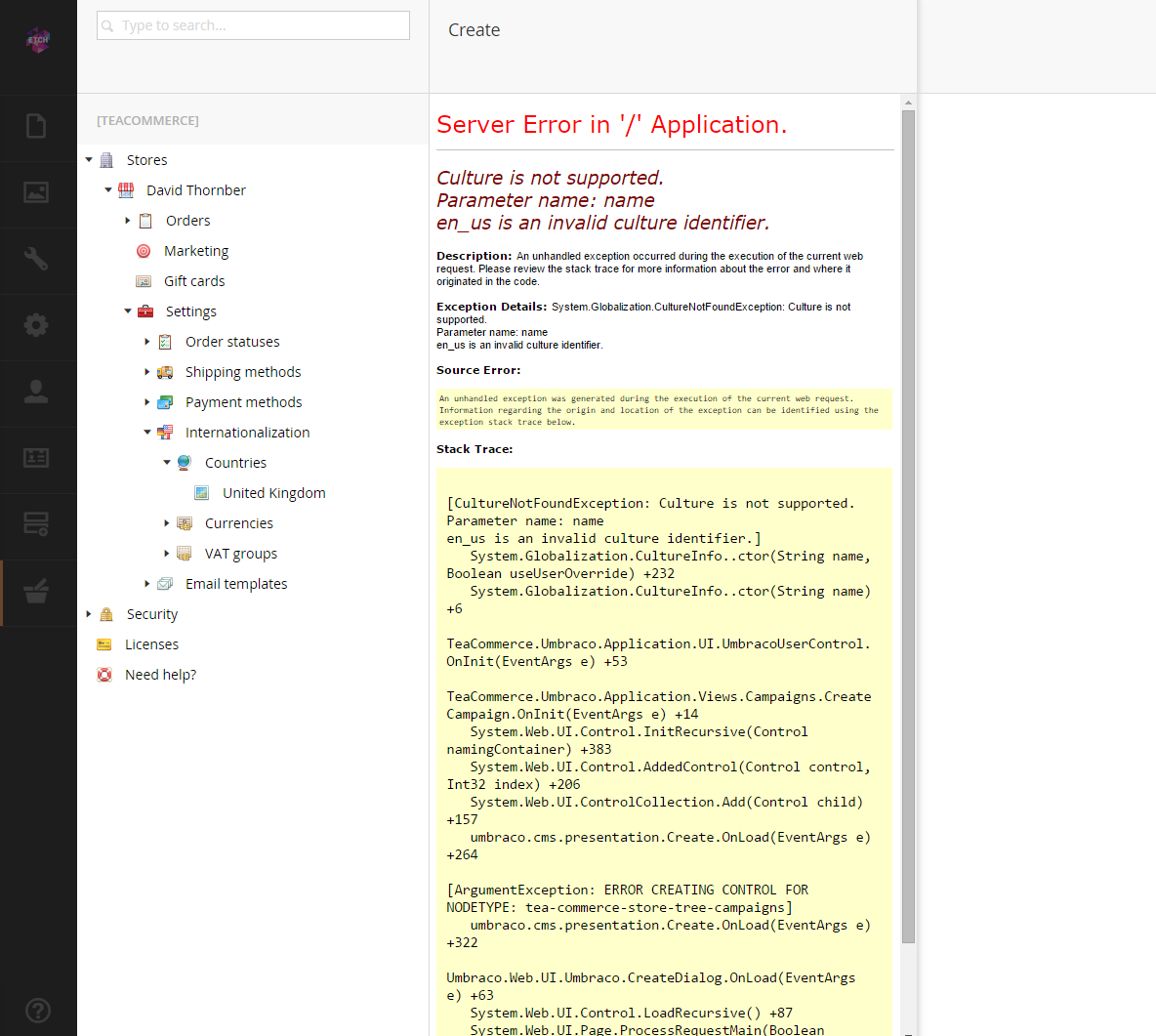
Task: Collapse the Internationalization node
Action: pyautogui.click(x=146, y=432)
